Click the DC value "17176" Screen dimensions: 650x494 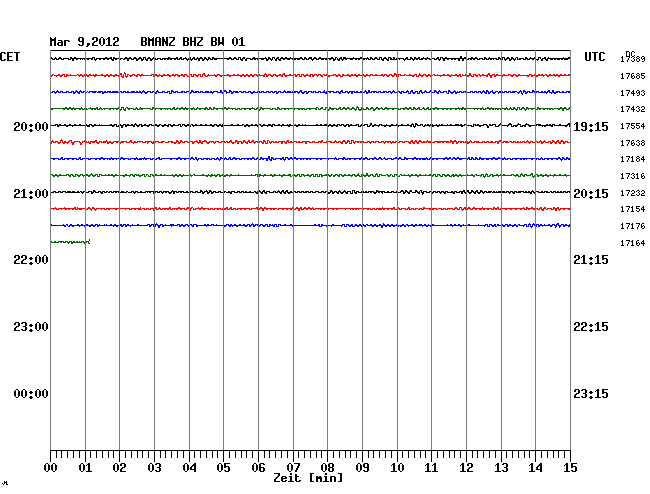point(633,226)
